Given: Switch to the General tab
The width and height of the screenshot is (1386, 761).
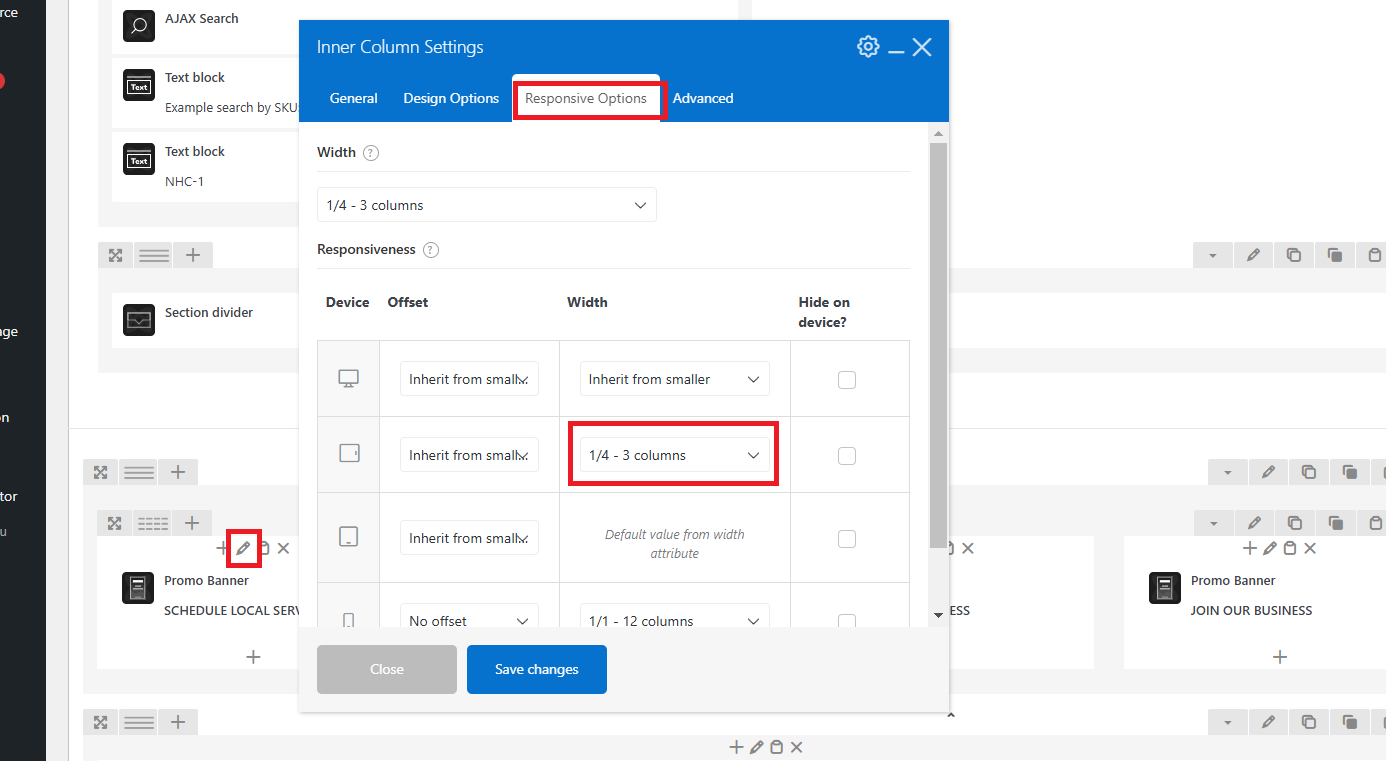Looking at the screenshot, I should [354, 98].
